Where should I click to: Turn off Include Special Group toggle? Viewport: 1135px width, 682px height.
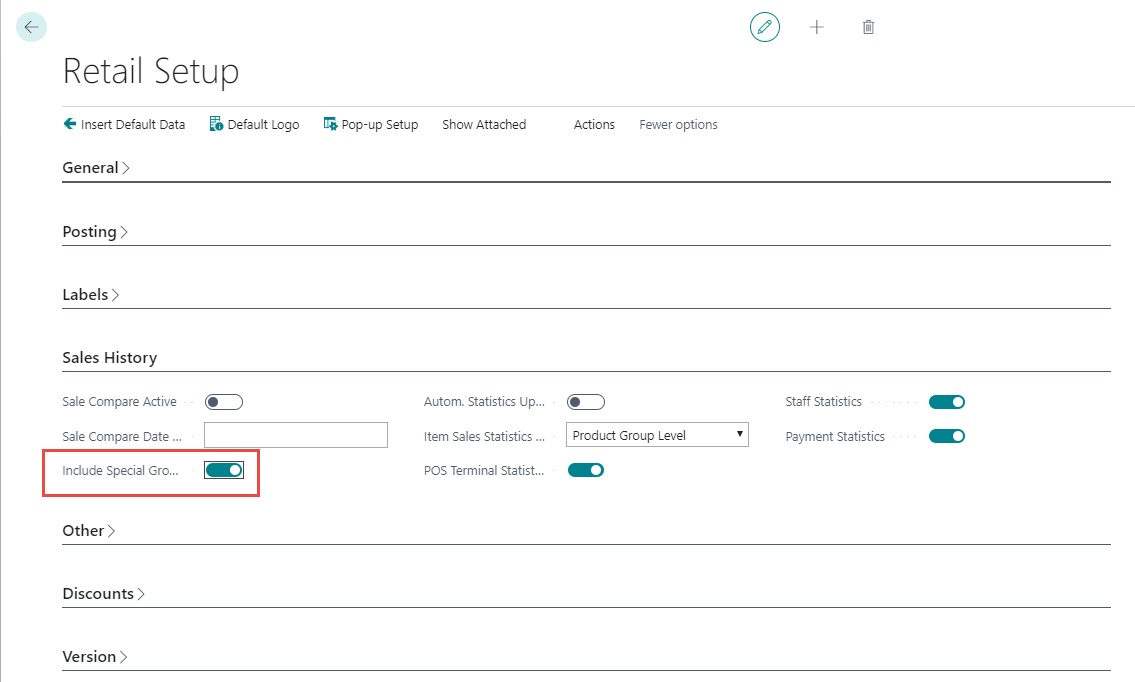pyautogui.click(x=224, y=471)
